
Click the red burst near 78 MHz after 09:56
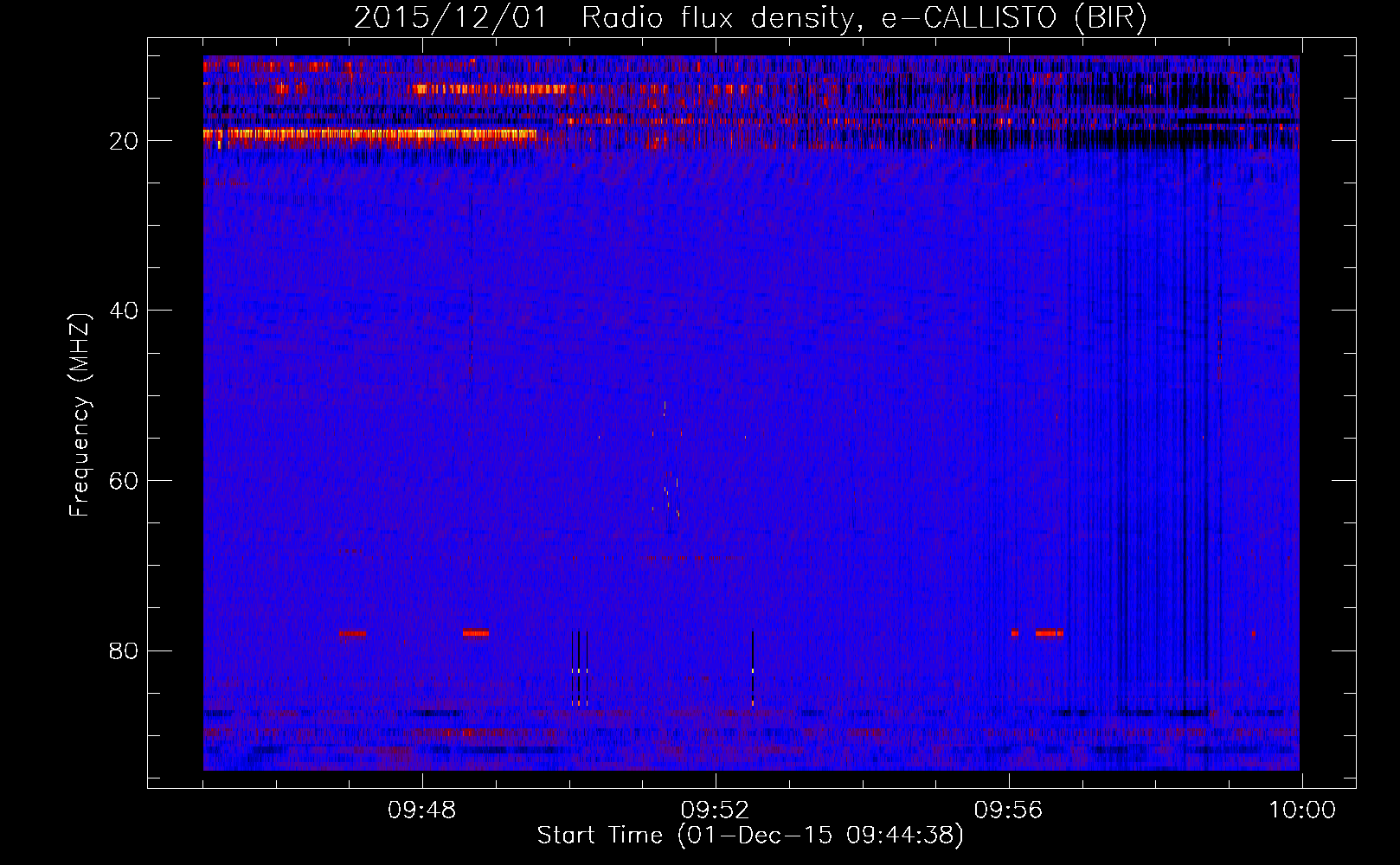coord(1050,633)
